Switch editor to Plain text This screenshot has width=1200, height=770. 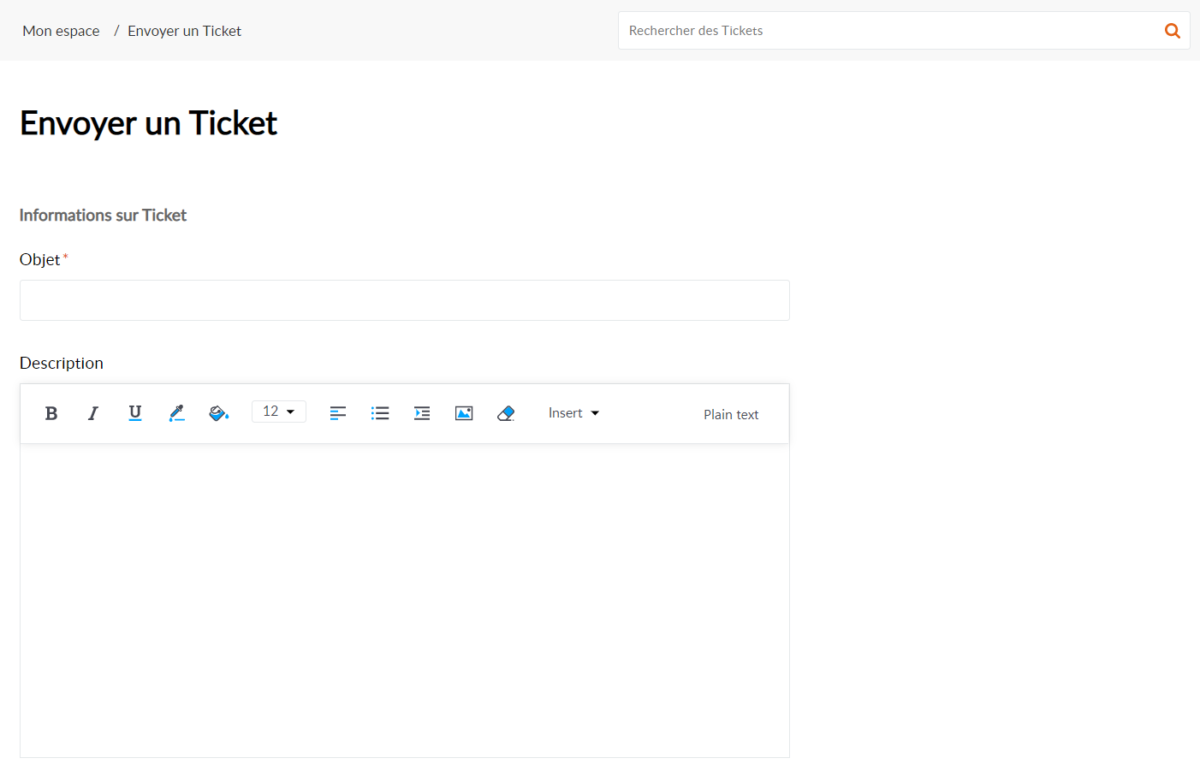(731, 414)
